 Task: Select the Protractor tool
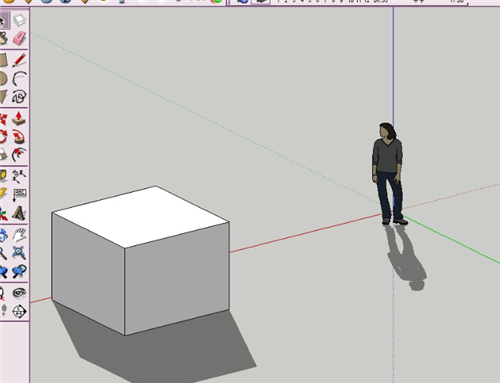point(3,194)
